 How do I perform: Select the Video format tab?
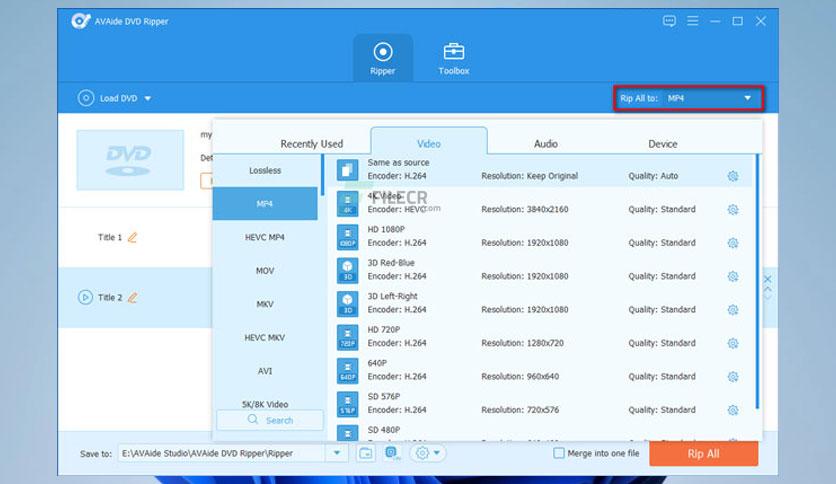point(429,142)
